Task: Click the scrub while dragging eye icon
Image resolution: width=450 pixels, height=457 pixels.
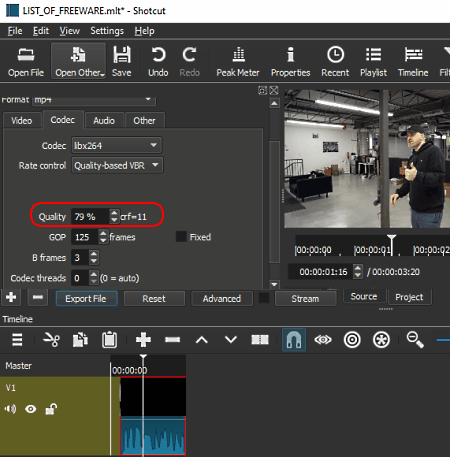Action: (x=323, y=340)
